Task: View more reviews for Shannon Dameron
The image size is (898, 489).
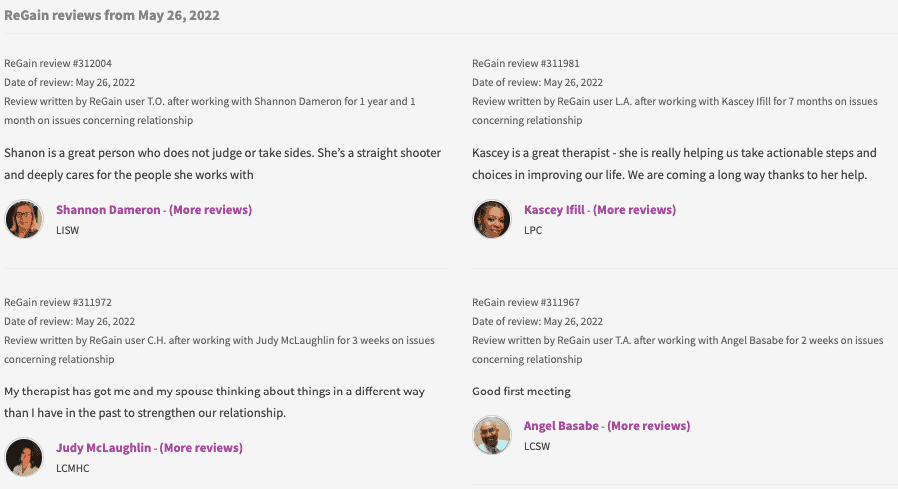Action: 210,210
